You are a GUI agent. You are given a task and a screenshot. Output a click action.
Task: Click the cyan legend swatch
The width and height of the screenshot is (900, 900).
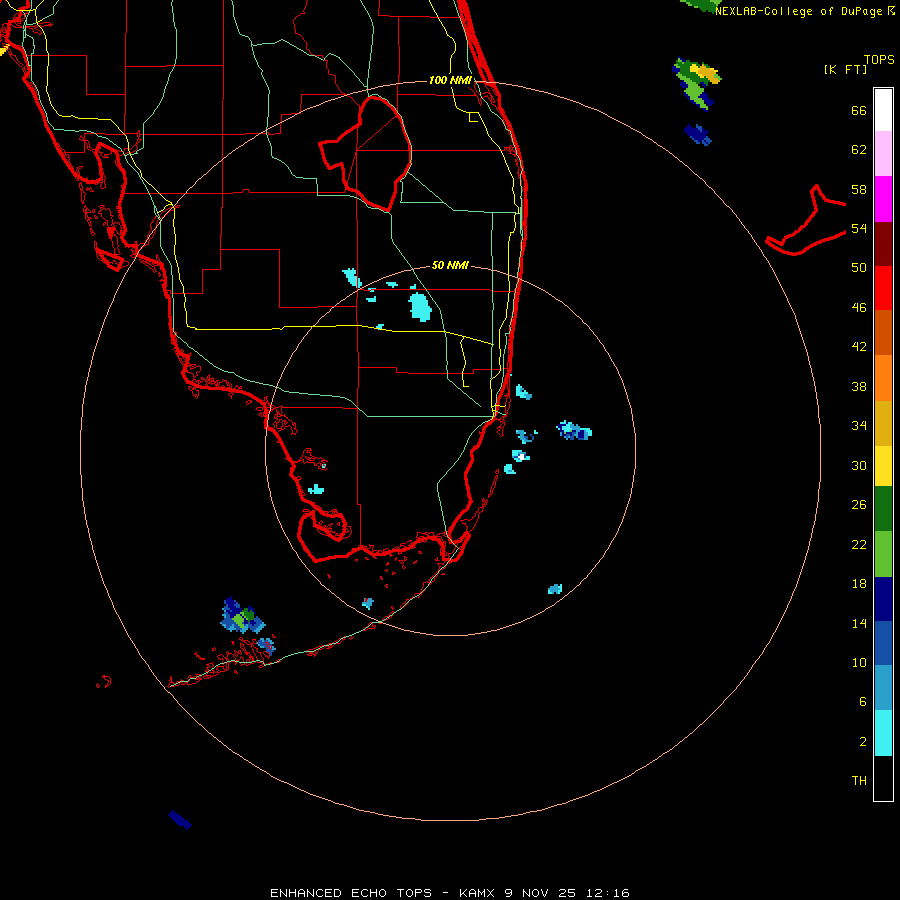click(x=883, y=733)
